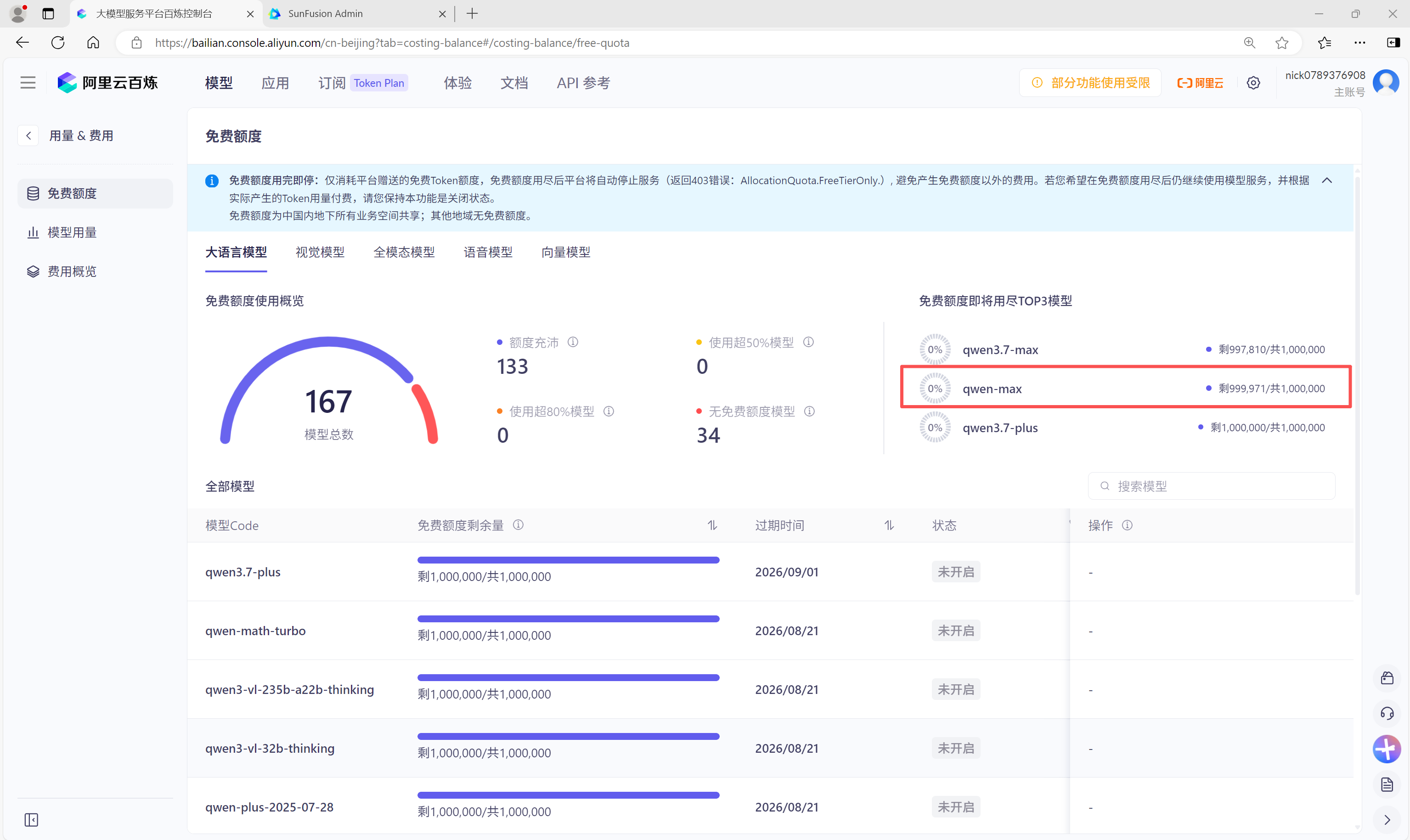Screen dimensions: 1410x840
Task: Select 免费额度 in the sidebar
Action: pos(95,194)
